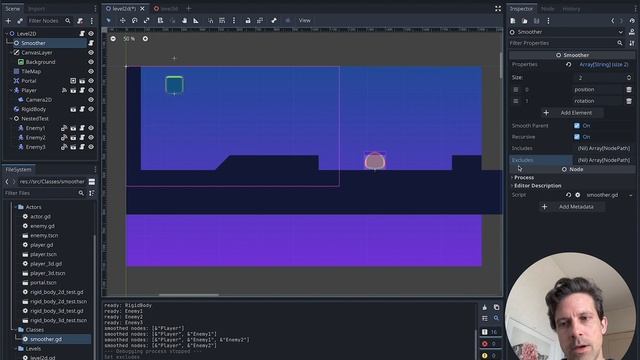Delete the rotation array element
This screenshot has width=640, height=360.
click(629, 101)
